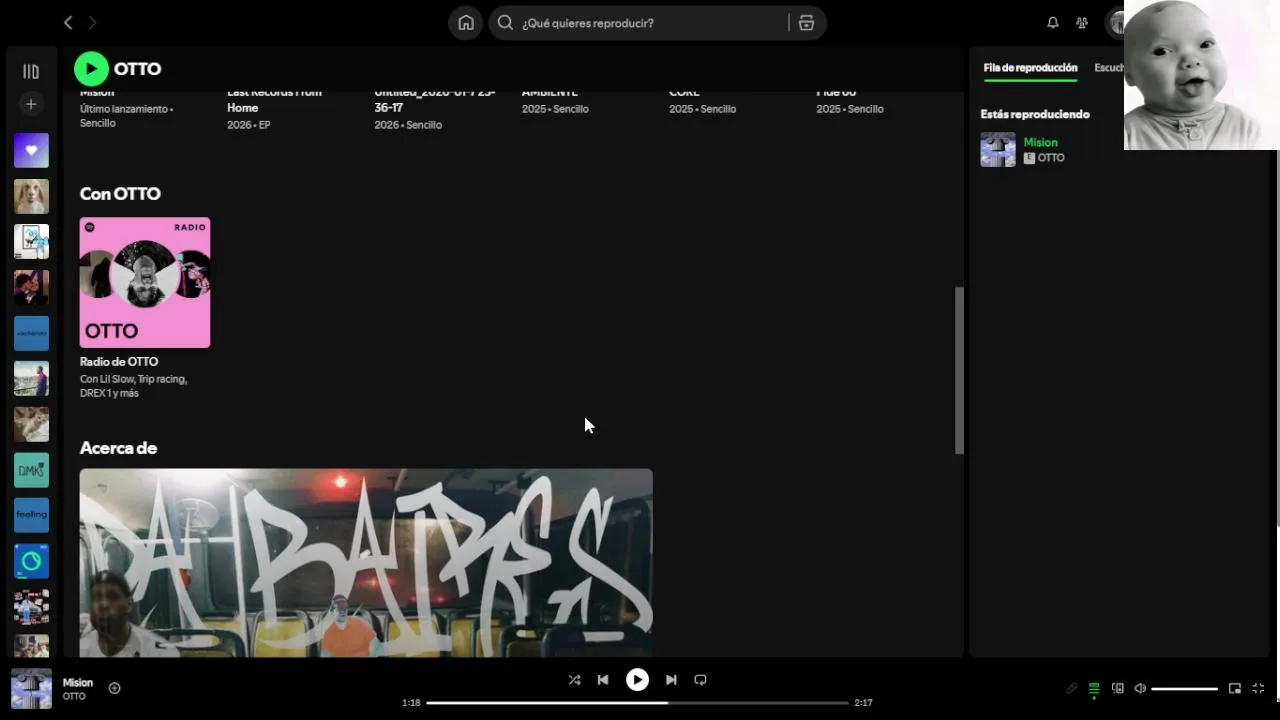Select 'Fila de reproducción' tab
The width and height of the screenshot is (1280, 720).
pos(1030,68)
